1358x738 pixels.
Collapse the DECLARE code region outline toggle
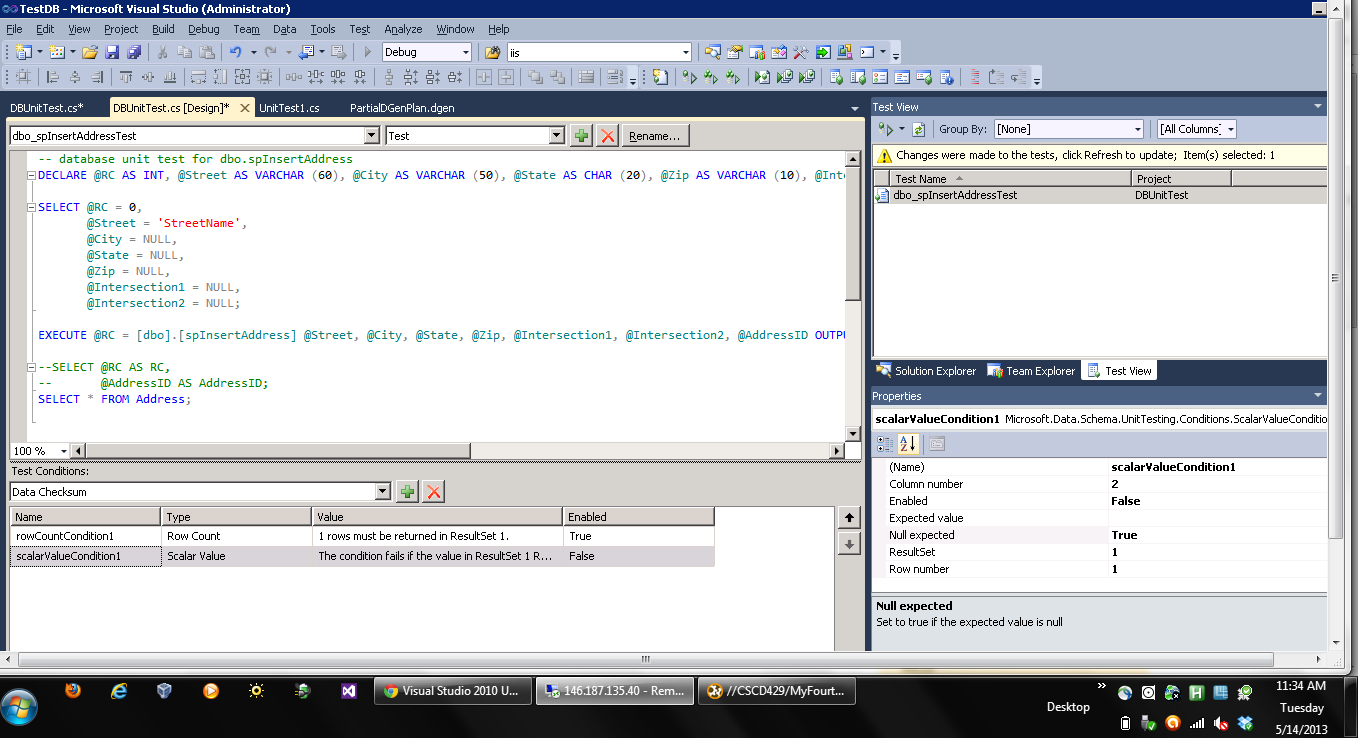31,175
